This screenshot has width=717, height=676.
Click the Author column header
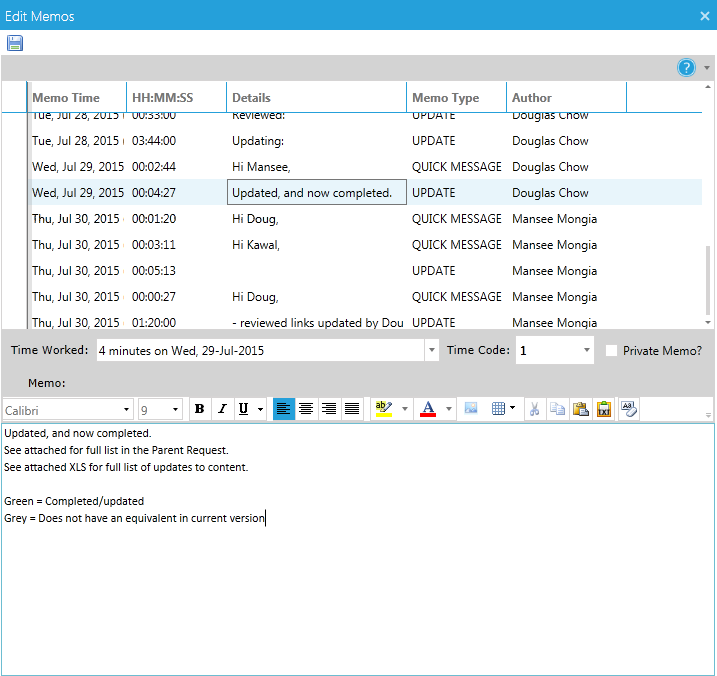click(x=531, y=98)
